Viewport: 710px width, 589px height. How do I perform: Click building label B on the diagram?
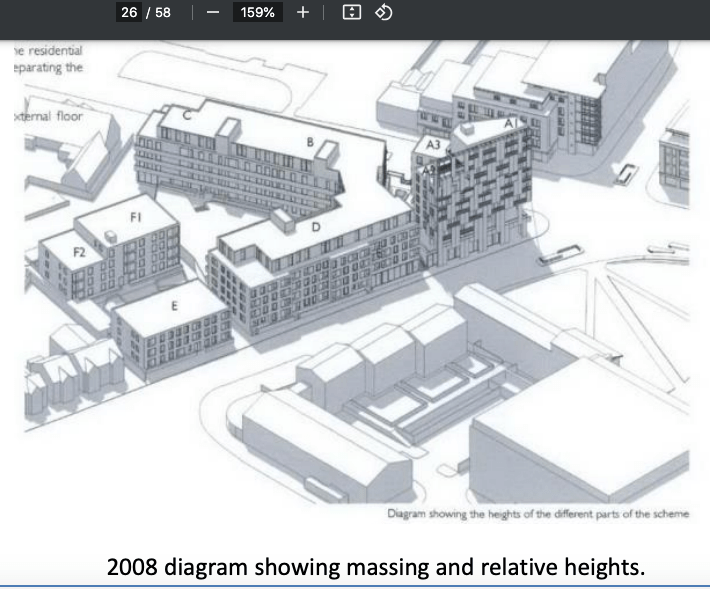(x=311, y=143)
